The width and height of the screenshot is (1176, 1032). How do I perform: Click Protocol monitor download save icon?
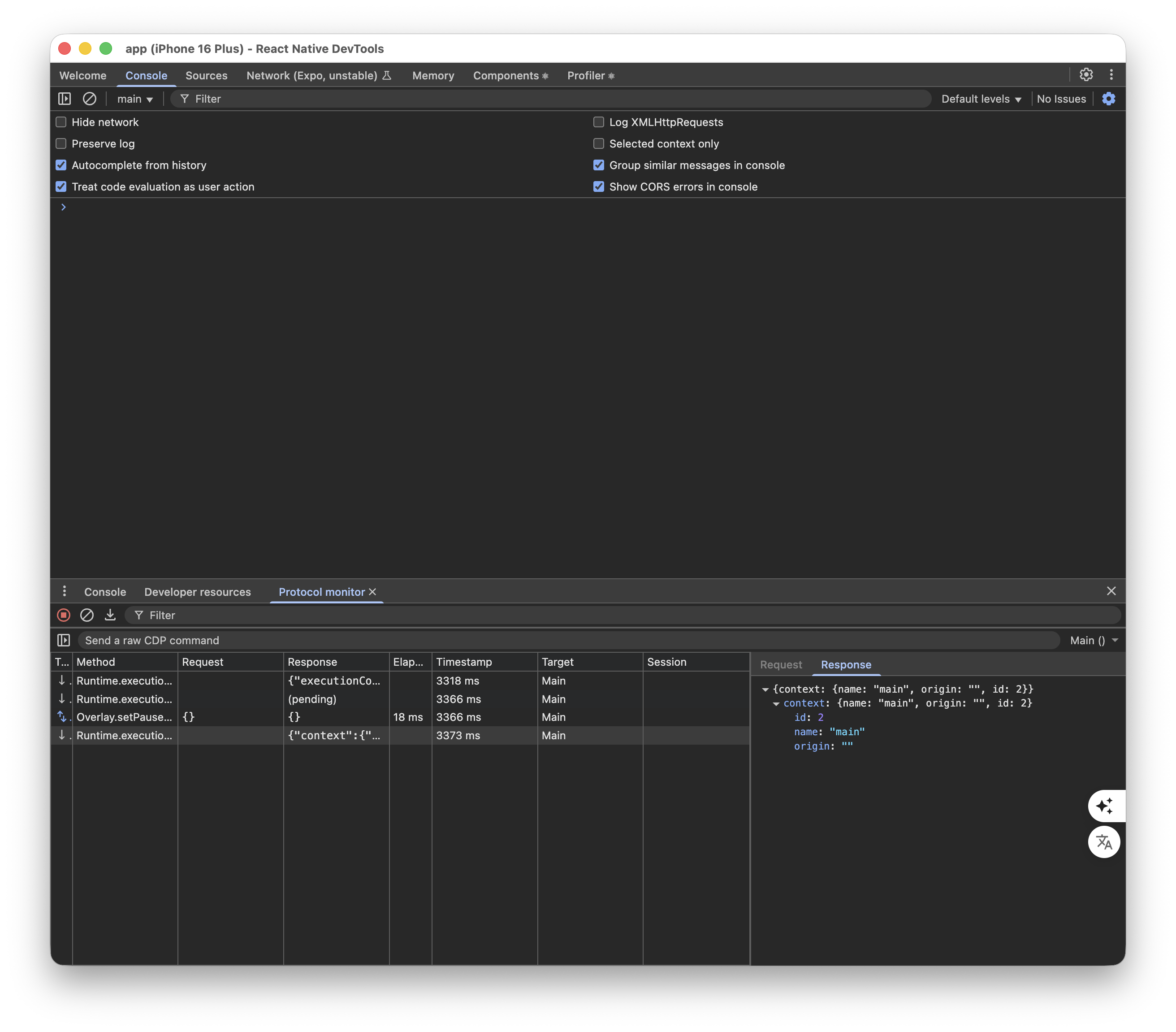click(x=110, y=615)
